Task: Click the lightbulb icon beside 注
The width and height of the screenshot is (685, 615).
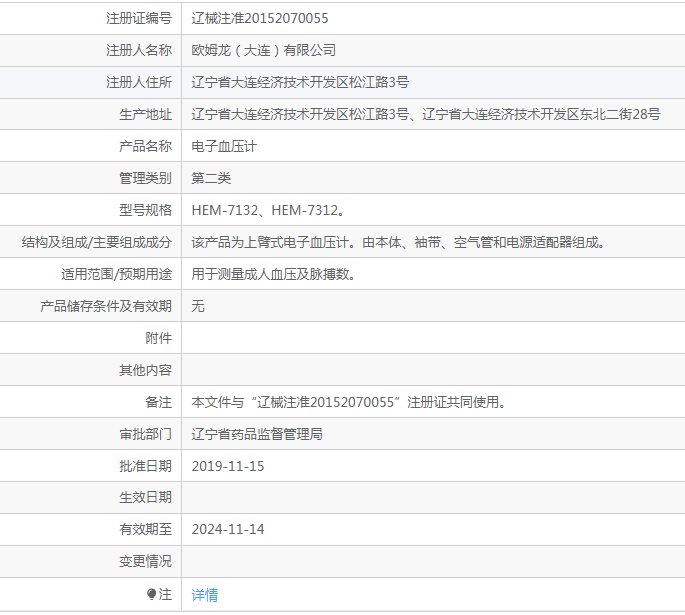Action: coord(152,594)
